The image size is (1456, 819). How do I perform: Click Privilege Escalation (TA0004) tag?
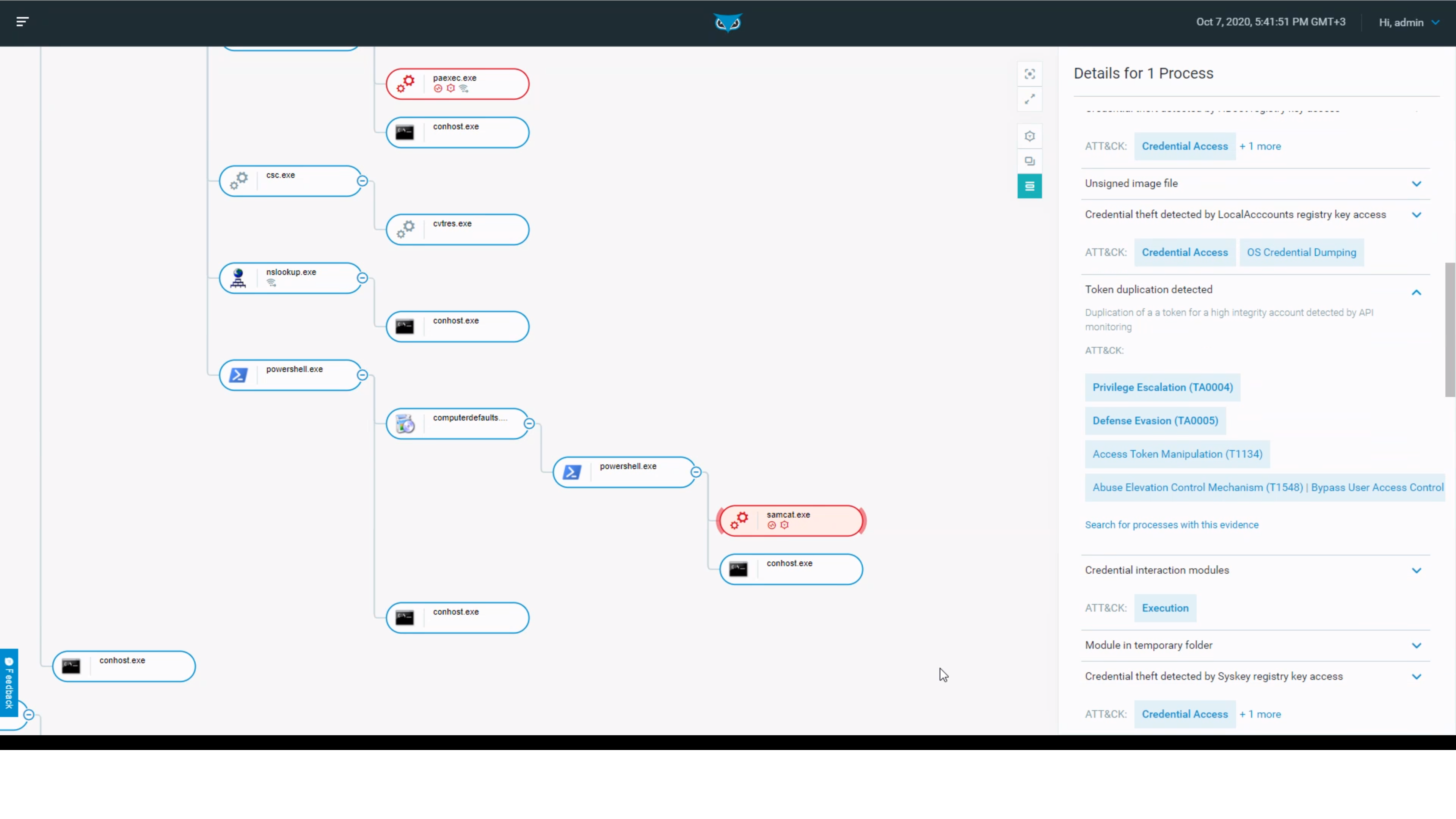pyautogui.click(x=1163, y=388)
